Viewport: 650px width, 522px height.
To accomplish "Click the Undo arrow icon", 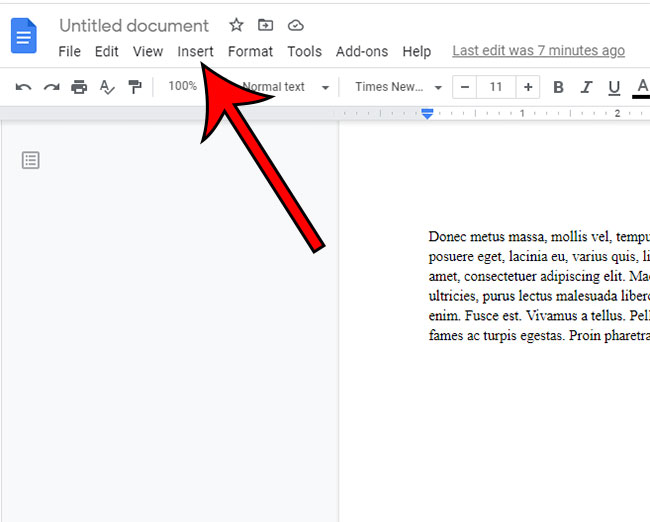I will [x=23, y=87].
